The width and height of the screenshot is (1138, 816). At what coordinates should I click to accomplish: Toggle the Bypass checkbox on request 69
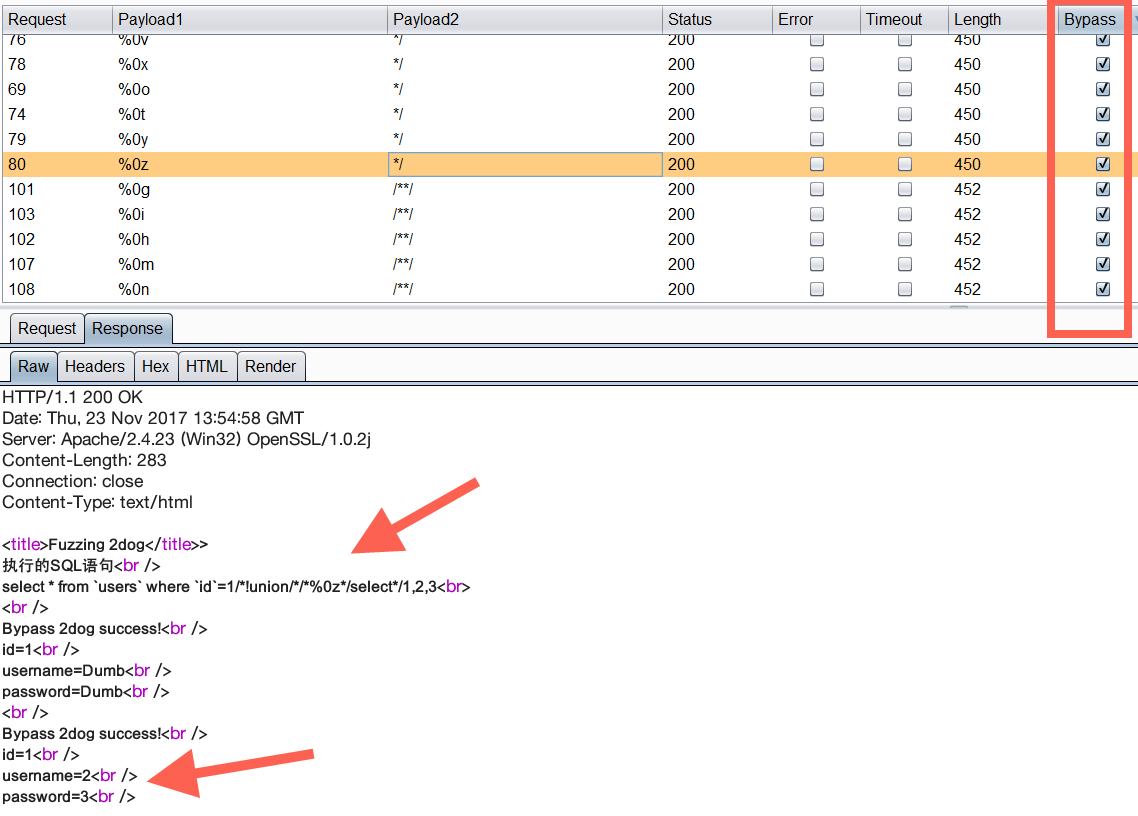point(1103,89)
